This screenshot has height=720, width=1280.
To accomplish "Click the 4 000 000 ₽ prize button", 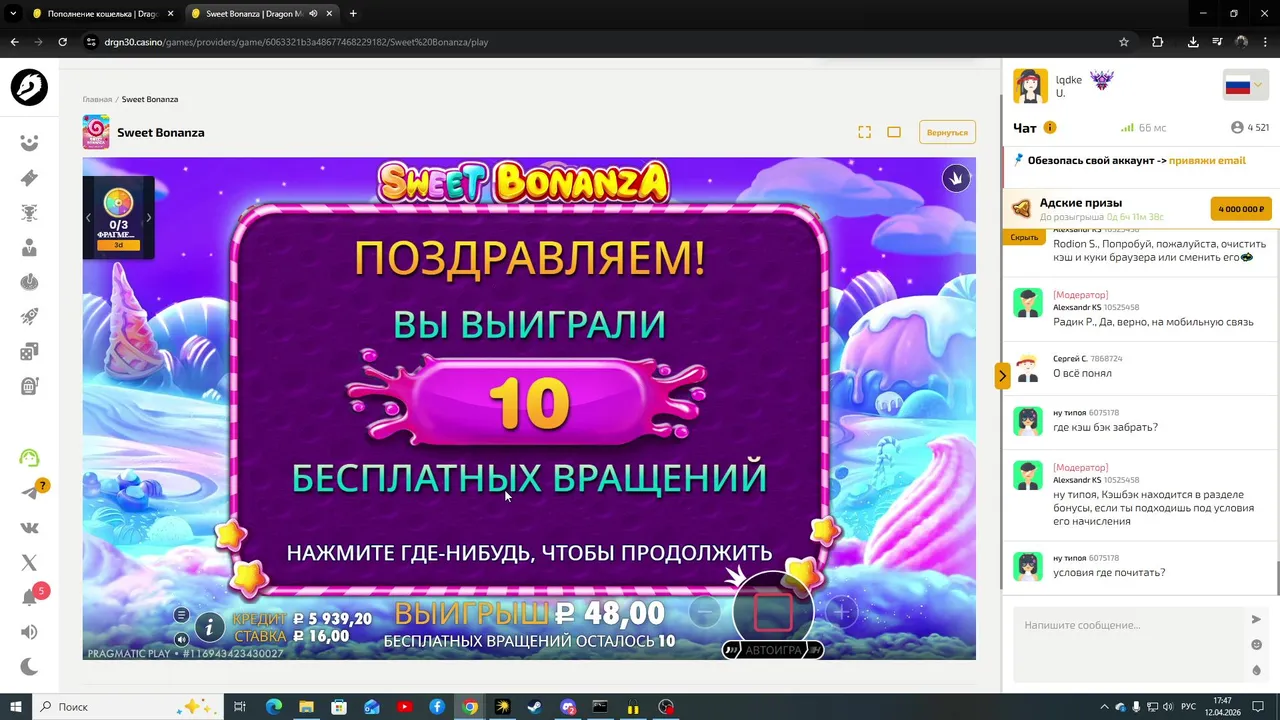I will click(x=1241, y=209).
